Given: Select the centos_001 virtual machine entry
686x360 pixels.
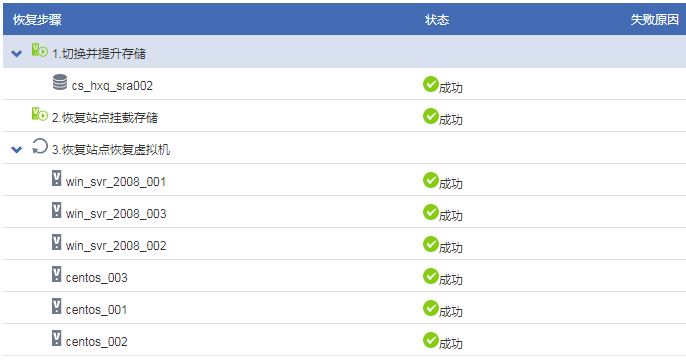Looking at the screenshot, I should coord(96,310).
